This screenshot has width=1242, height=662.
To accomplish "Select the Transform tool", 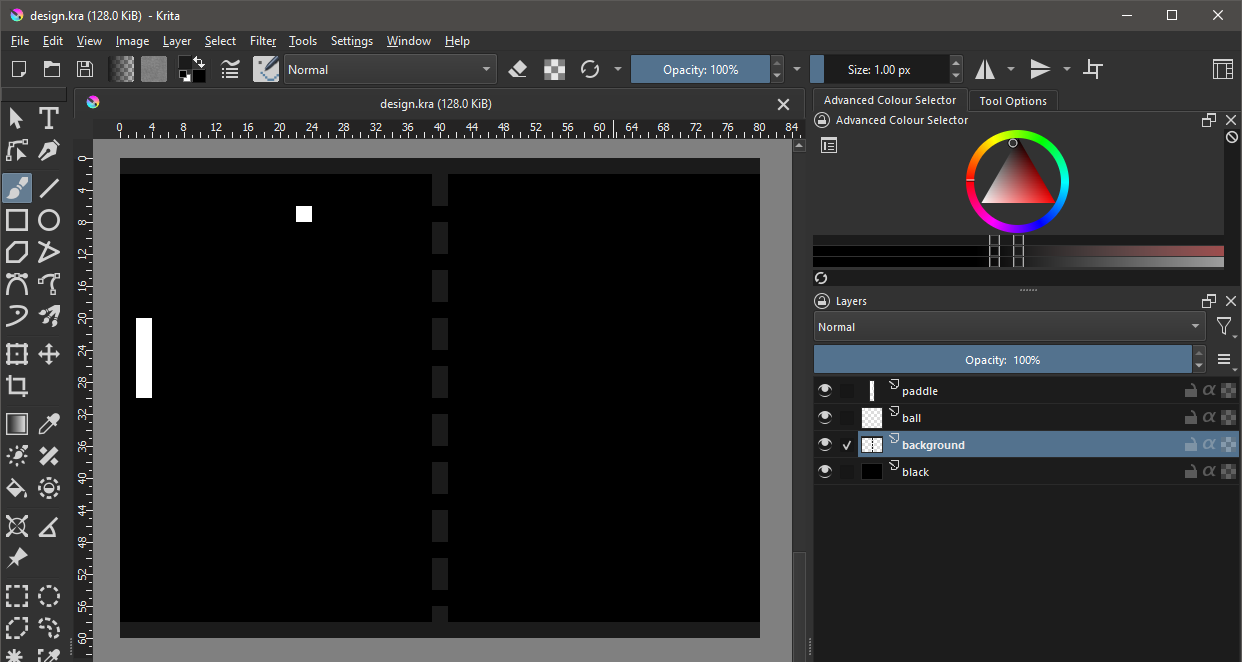I will 17,354.
